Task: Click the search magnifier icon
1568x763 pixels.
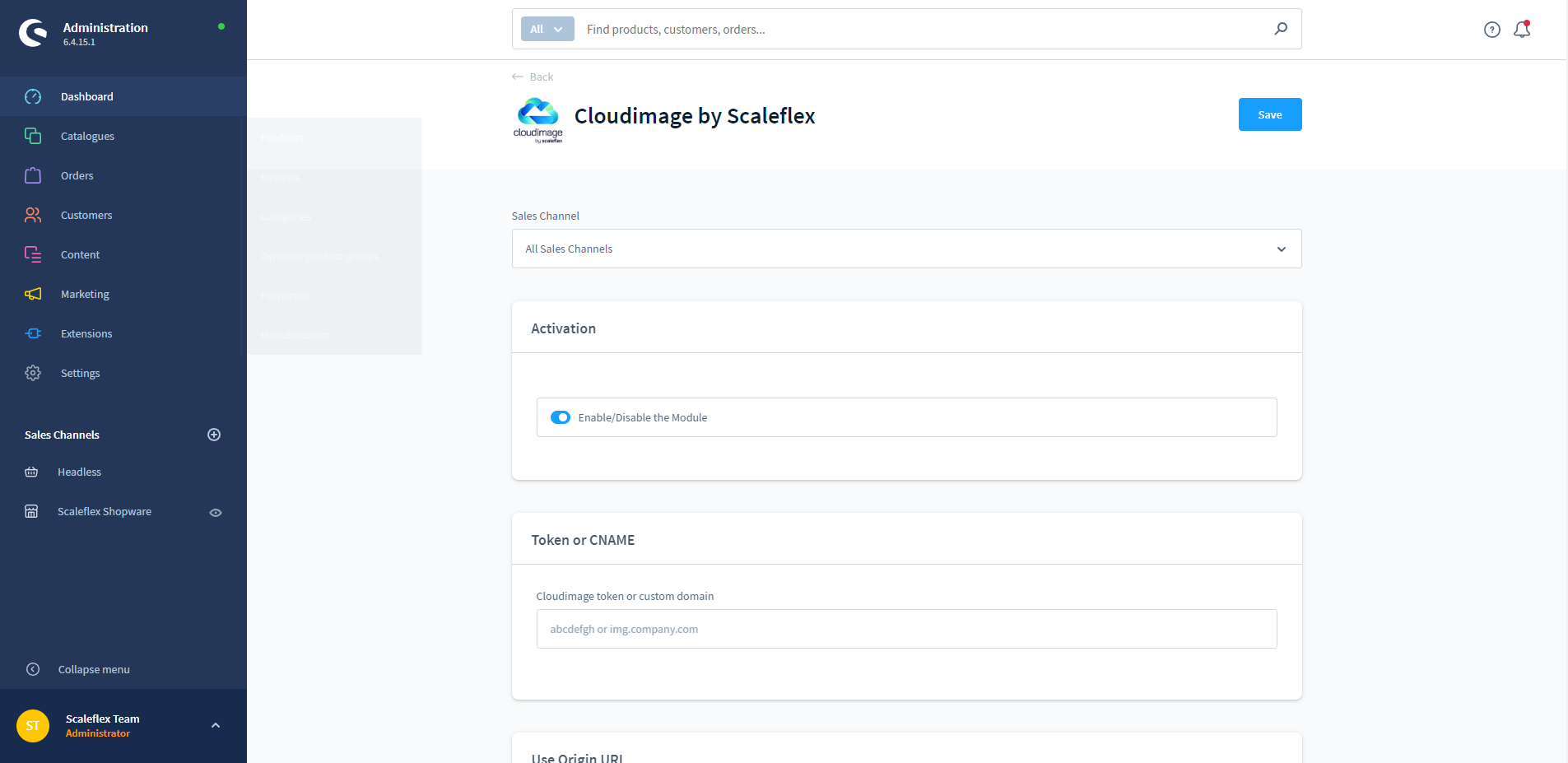Action: pyautogui.click(x=1281, y=29)
